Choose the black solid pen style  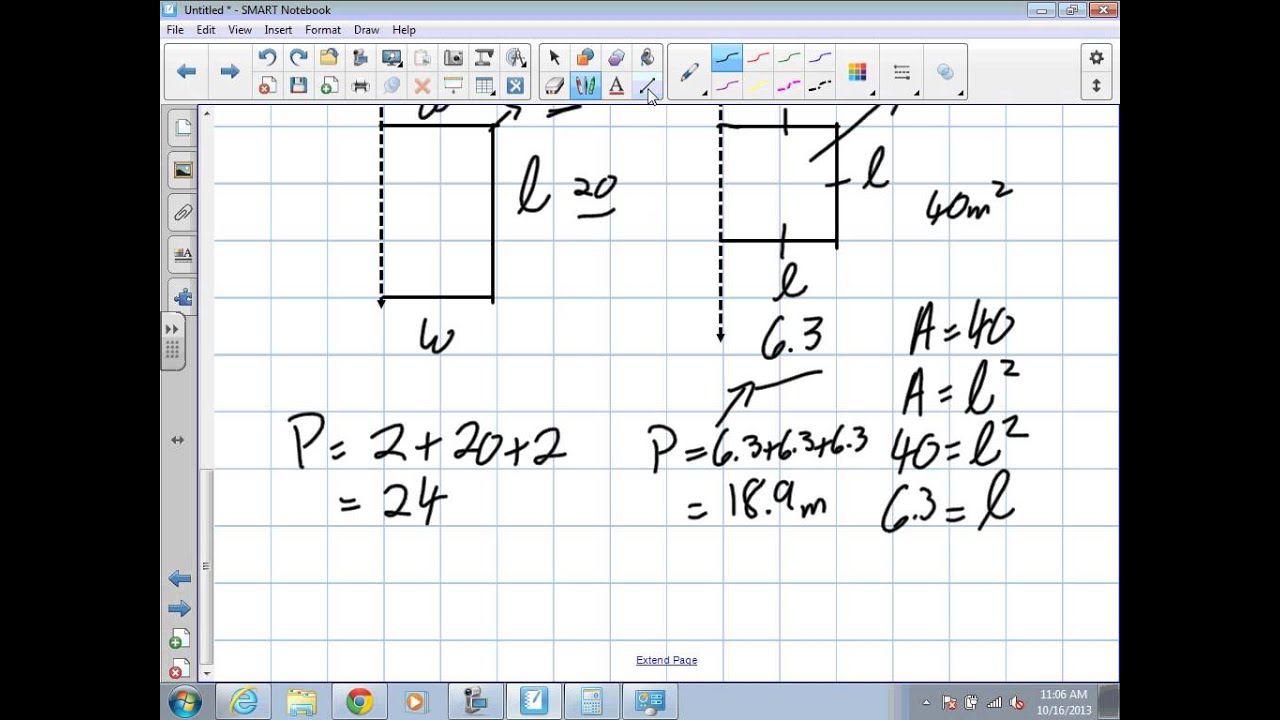pos(727,58)
